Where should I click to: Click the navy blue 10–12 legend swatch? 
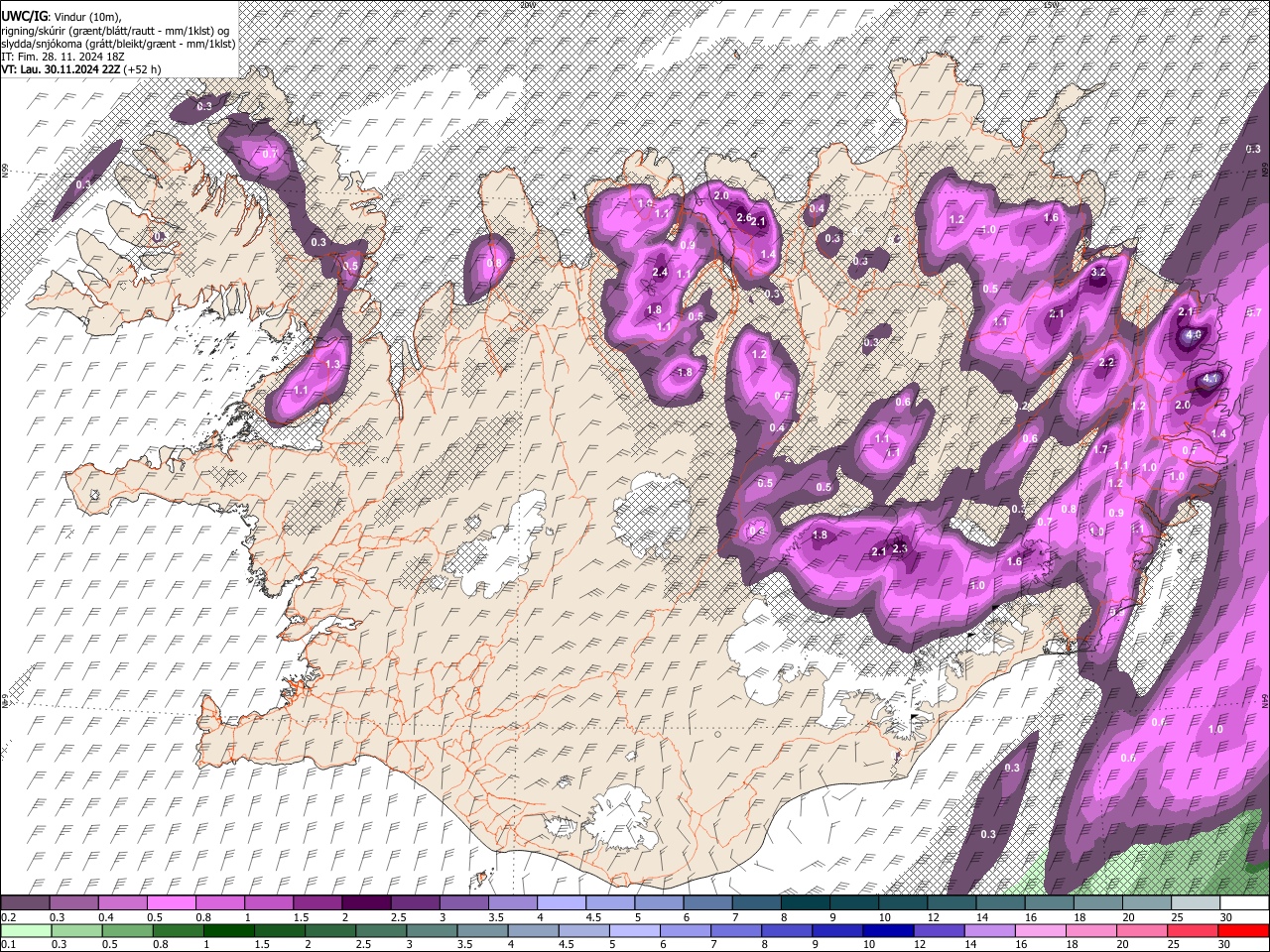click(887, 930)
